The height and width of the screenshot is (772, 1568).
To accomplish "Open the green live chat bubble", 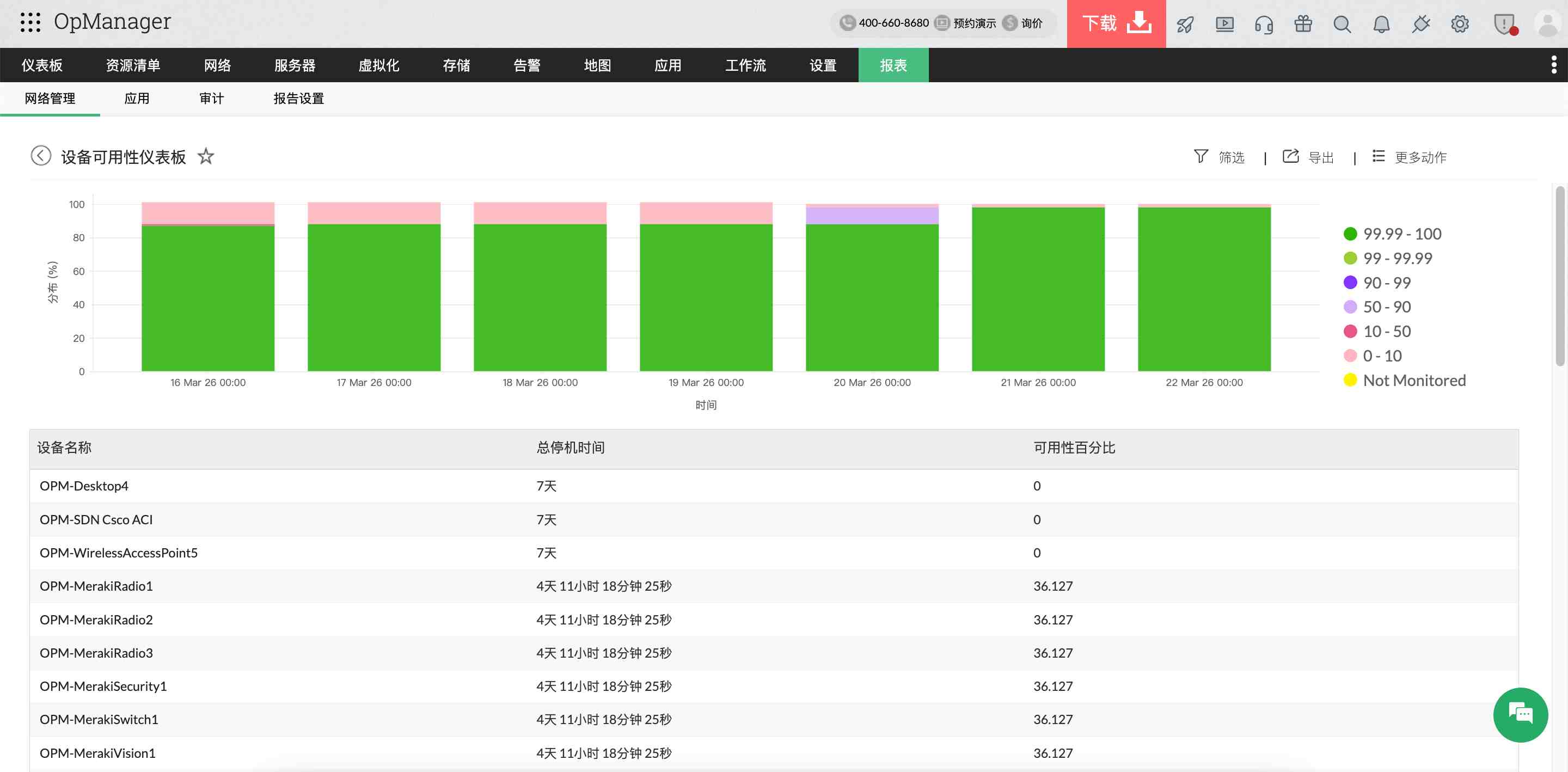I will point(1520,714).
